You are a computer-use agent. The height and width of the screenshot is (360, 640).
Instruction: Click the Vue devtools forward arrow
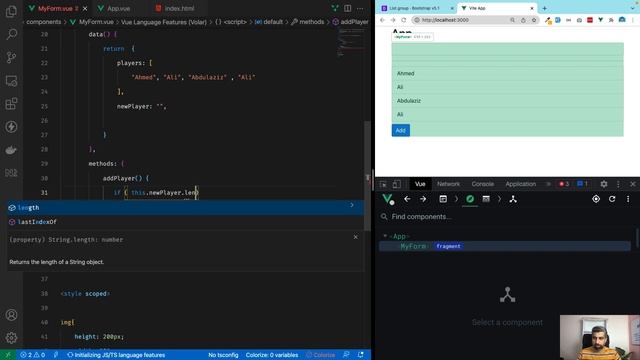(x=423, y=199)
